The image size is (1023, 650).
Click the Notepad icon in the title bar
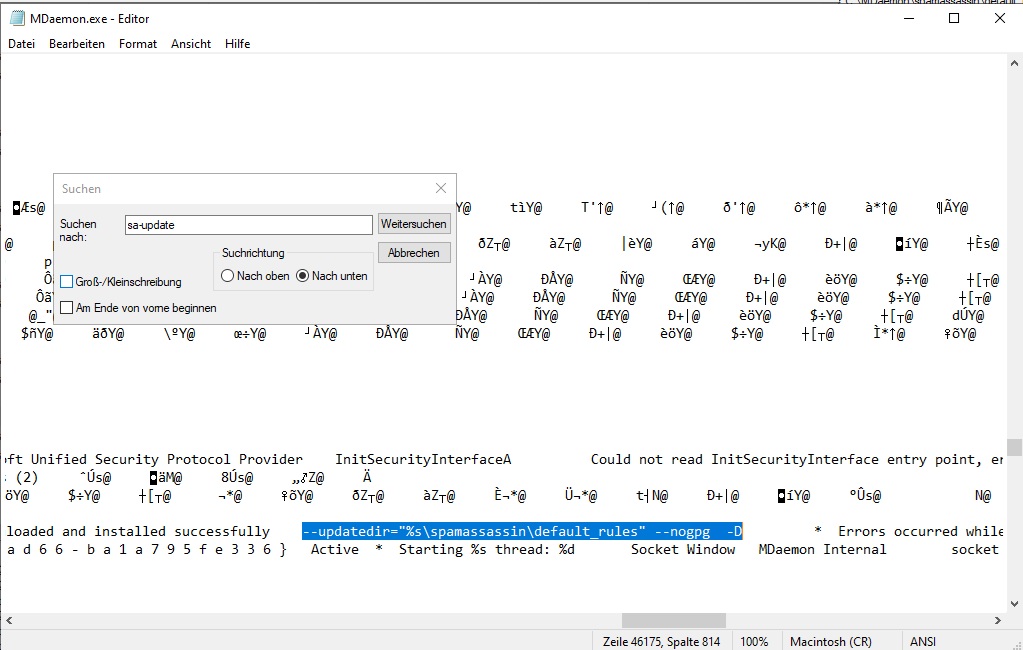pyautogui.click(x=17, y=18)
